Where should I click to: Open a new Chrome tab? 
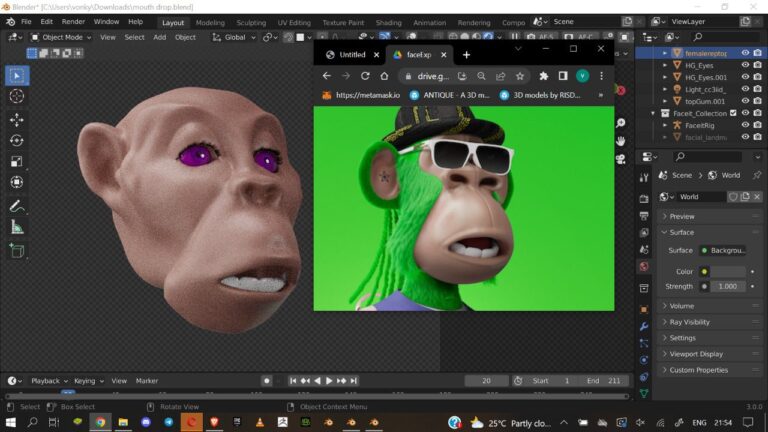point(466,55)
